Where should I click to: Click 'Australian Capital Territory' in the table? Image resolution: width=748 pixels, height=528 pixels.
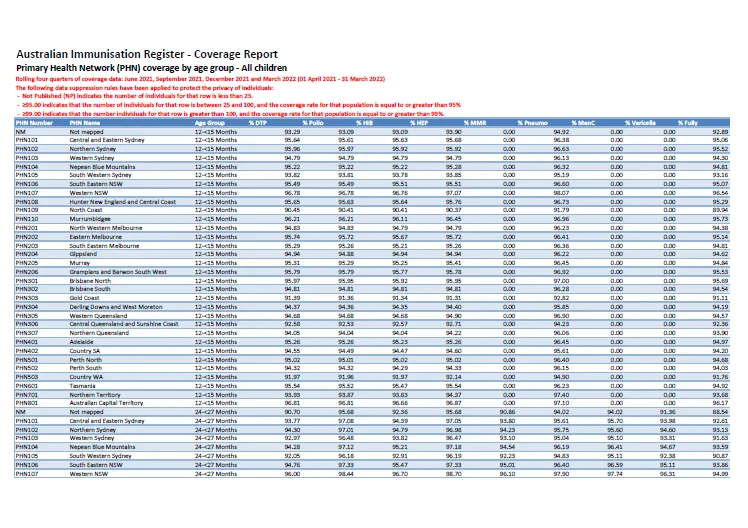tap(106, 403)
